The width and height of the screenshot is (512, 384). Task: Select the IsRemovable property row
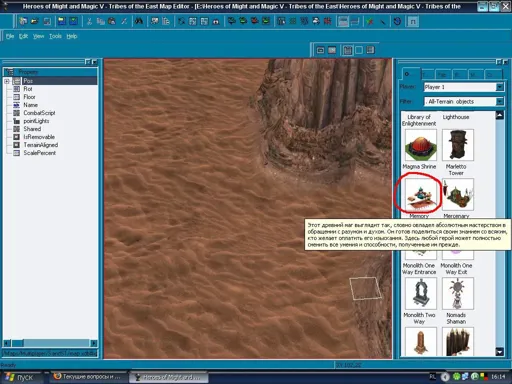coord(50,137)
